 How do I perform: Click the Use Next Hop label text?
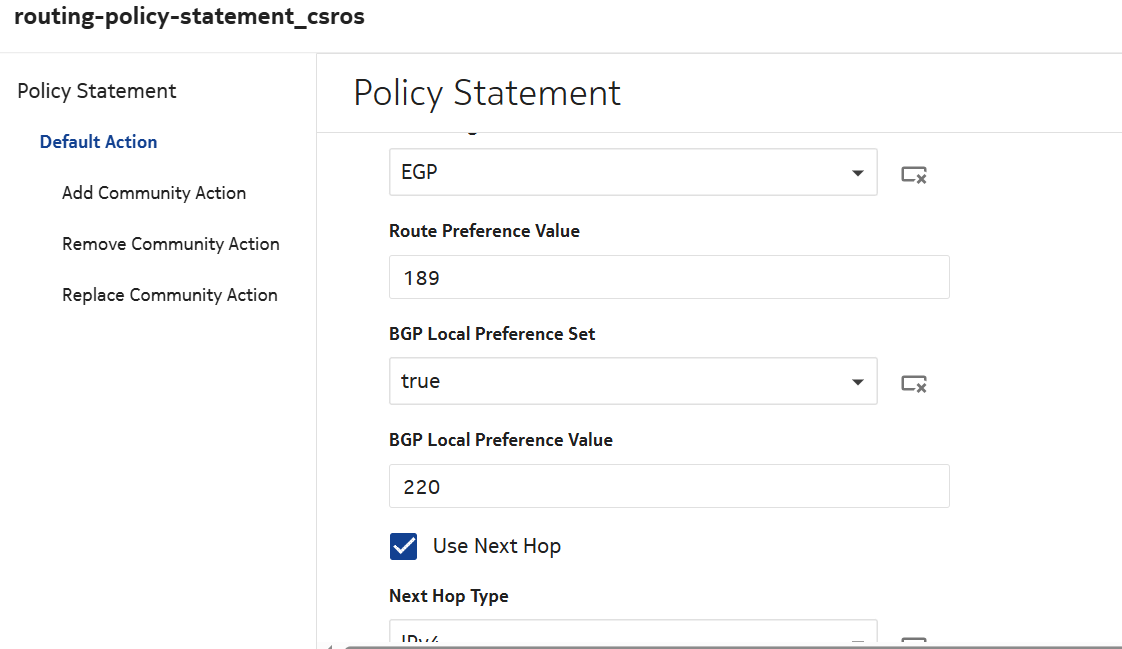(x=496, y=546)
